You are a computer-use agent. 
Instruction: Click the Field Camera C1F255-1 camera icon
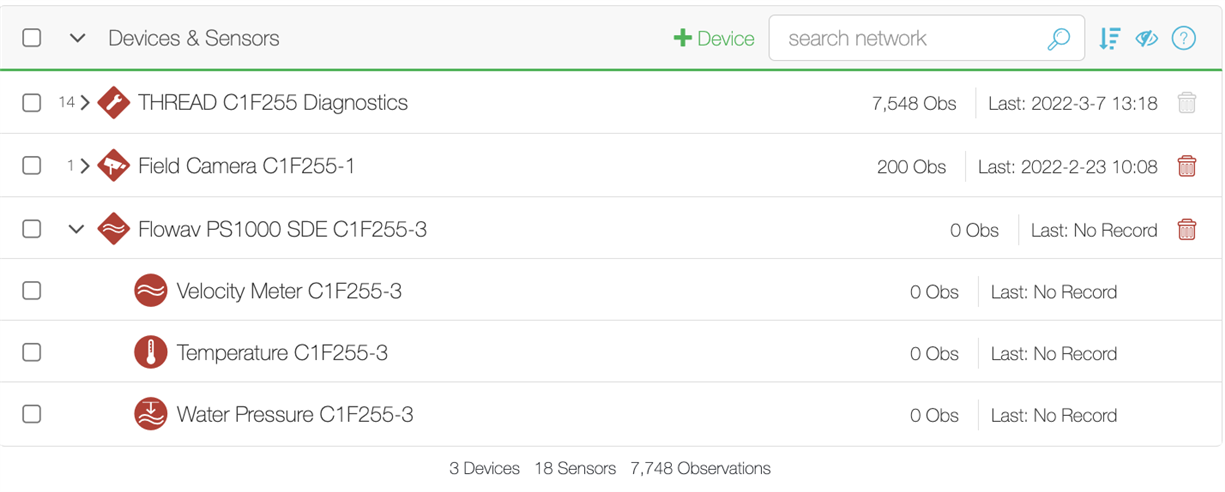[114, 166]
